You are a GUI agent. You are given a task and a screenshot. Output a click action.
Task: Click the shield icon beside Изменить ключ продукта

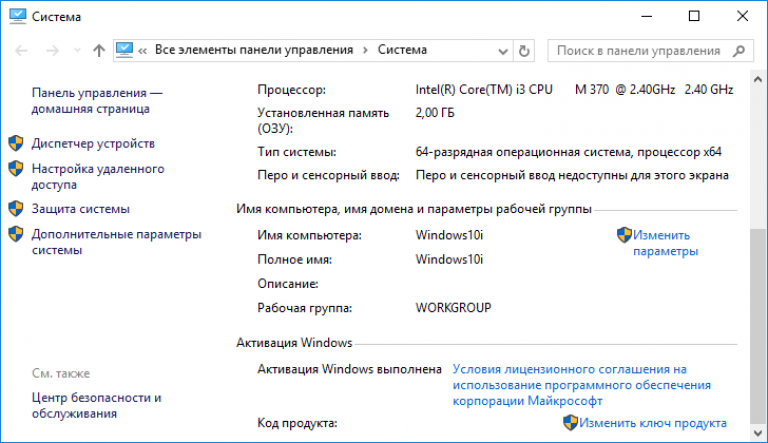point(570,422)
